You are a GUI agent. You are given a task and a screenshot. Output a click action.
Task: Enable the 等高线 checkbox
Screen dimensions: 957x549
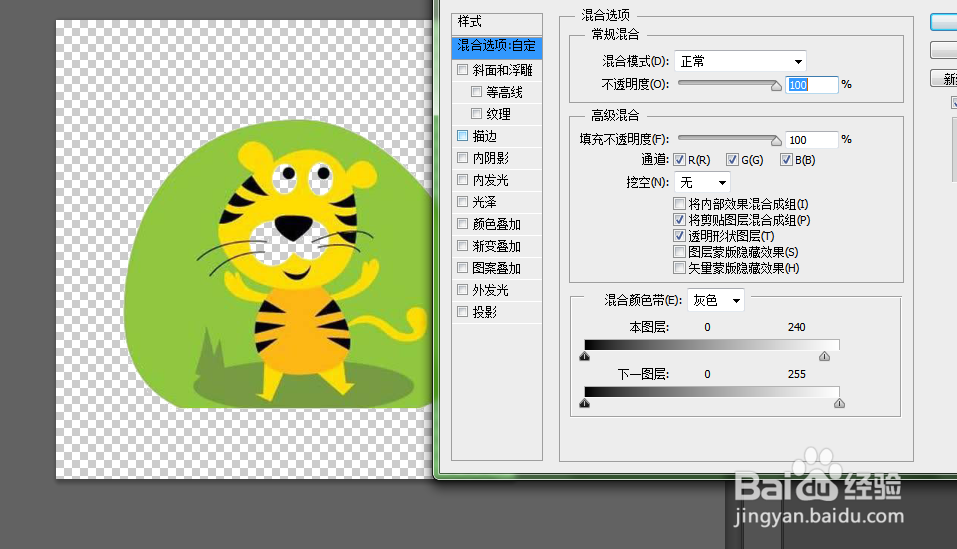(477, 92)
